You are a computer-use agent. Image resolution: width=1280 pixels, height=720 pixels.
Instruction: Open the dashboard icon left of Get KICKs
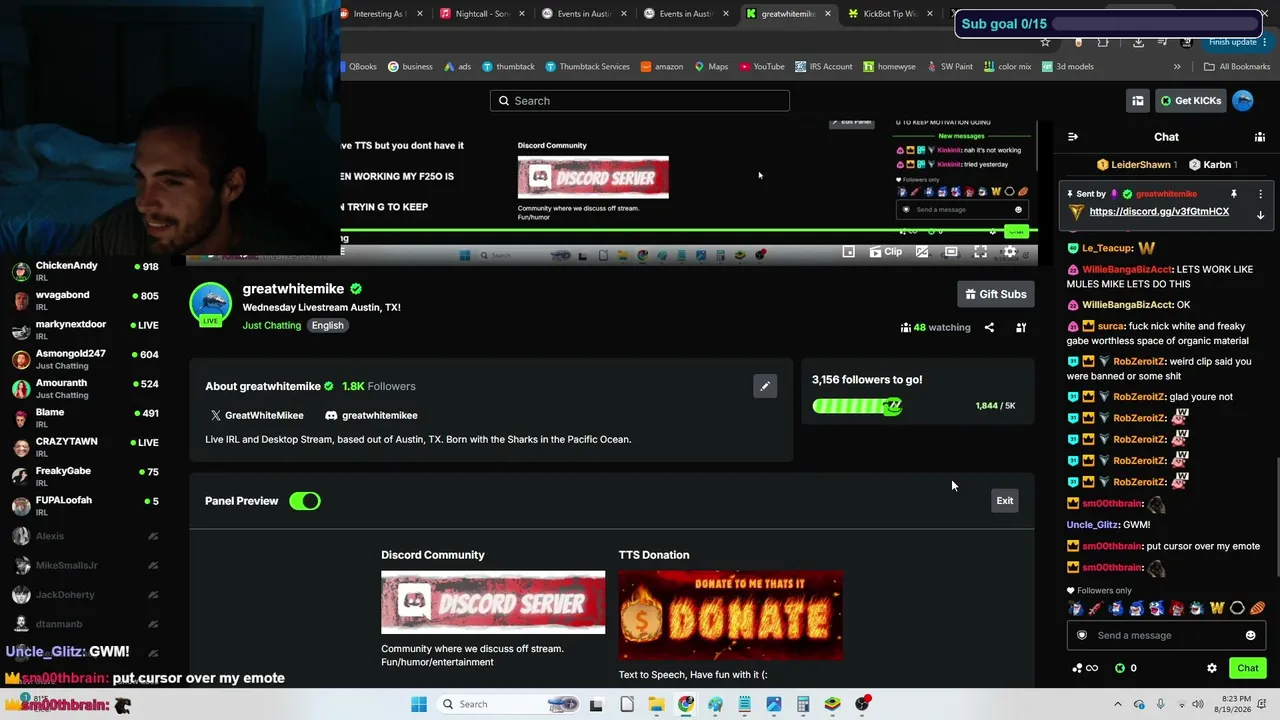click(1138, 101)
